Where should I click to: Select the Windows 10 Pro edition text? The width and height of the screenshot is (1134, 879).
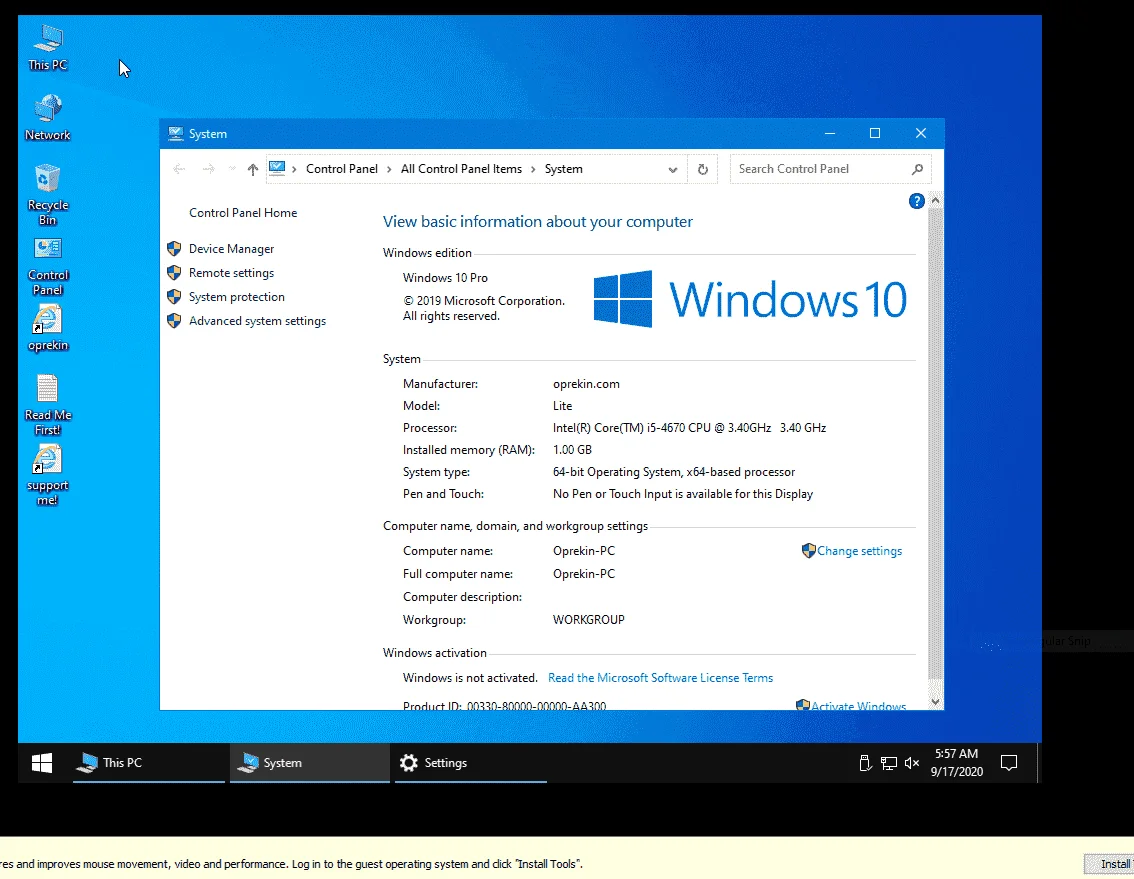tap(445, 278)
